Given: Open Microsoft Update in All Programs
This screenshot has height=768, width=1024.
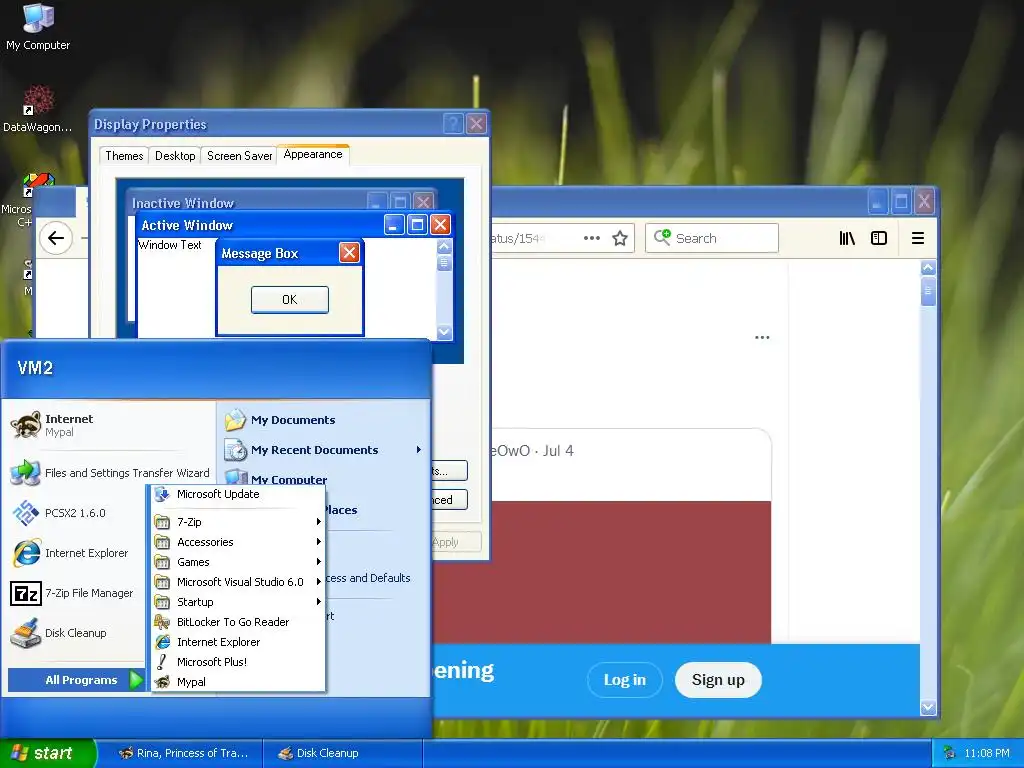Looking at the screenshot, I should 238,494.
